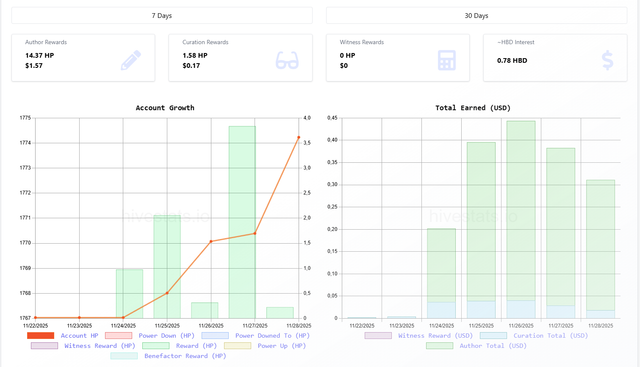Image resolution: width=640 pixels, height=367 pixels.
Task: Click the 11/27/2025 reward bar in Account Growth
Action: [x=242, y=222]
